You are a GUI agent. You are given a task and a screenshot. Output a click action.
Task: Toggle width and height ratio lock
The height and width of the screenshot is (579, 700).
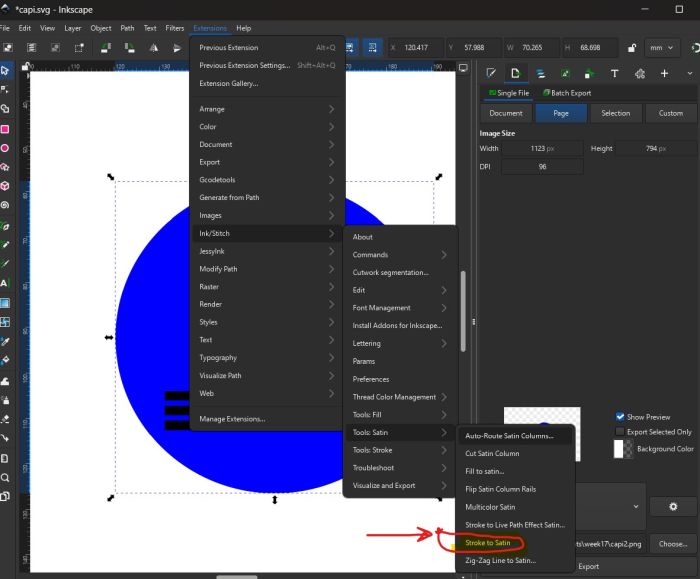632,48
